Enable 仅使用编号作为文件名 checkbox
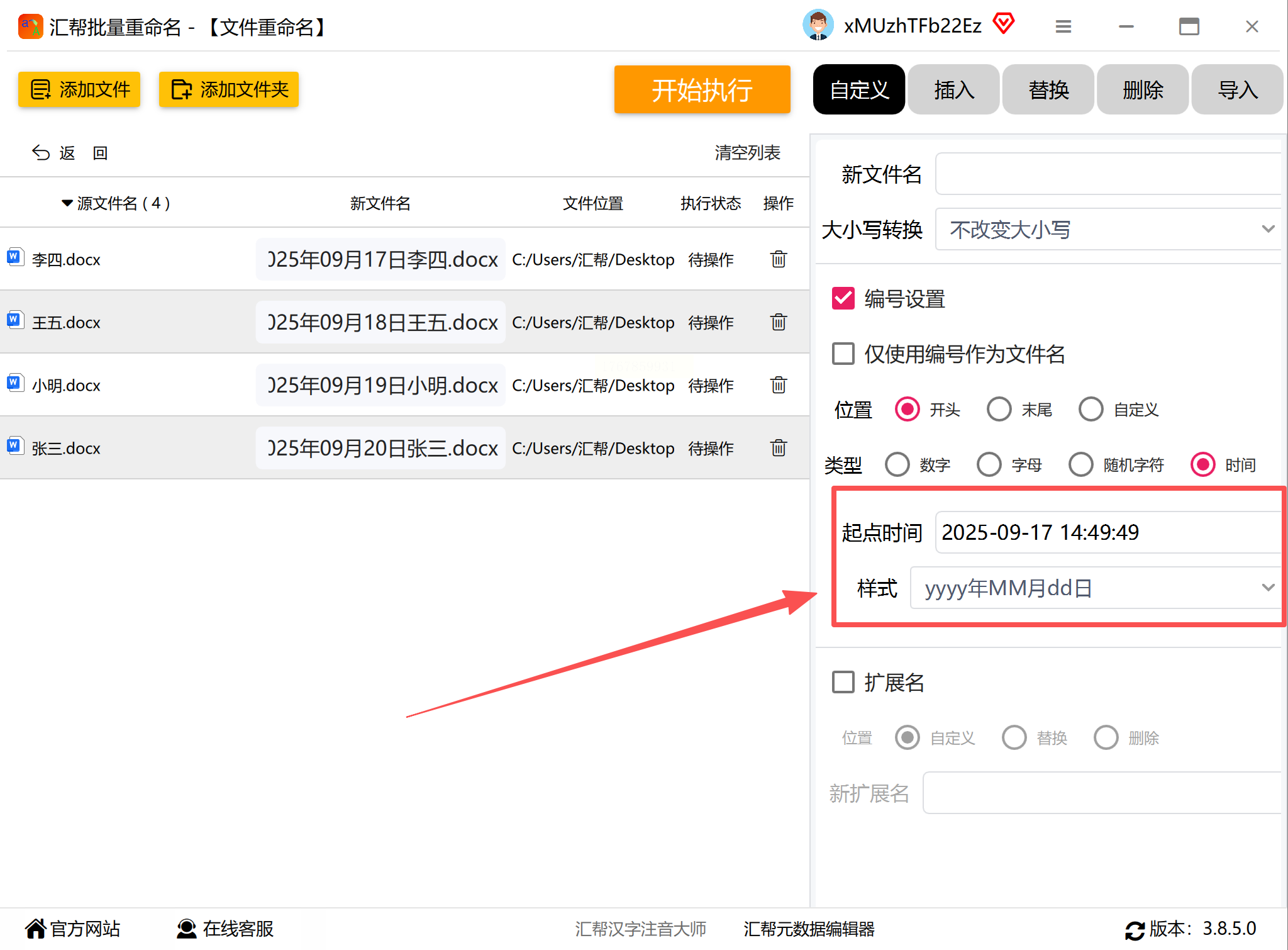 pos(843,354)
